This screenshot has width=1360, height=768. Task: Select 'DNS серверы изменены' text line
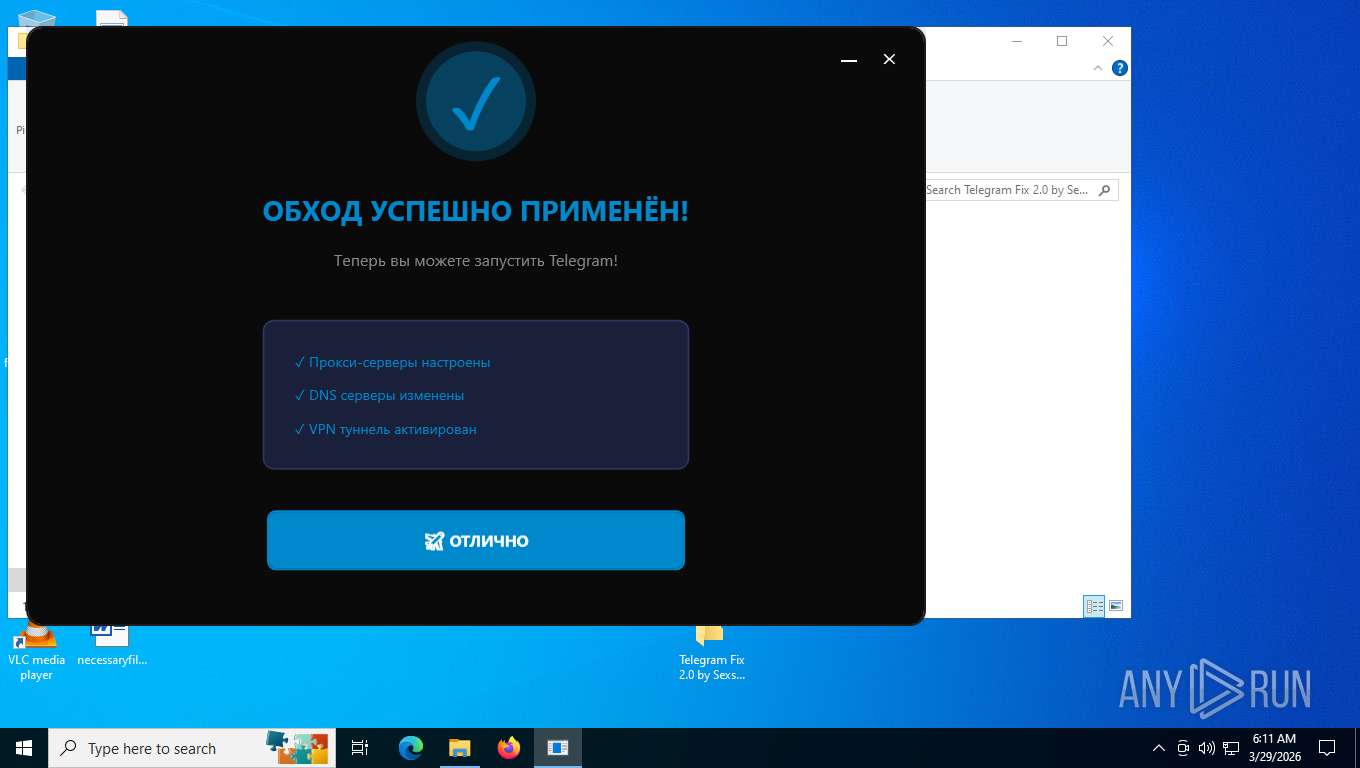tap(380, 395)
